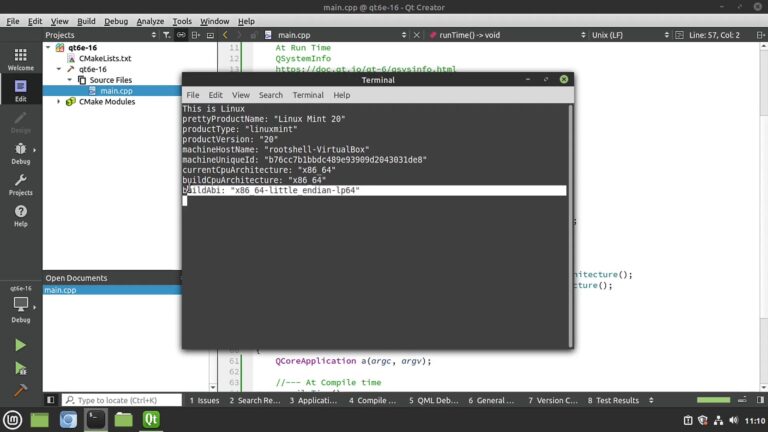This screenshot has width=768, height=432.
Task: Split the editor view
Action: (760, 35)
